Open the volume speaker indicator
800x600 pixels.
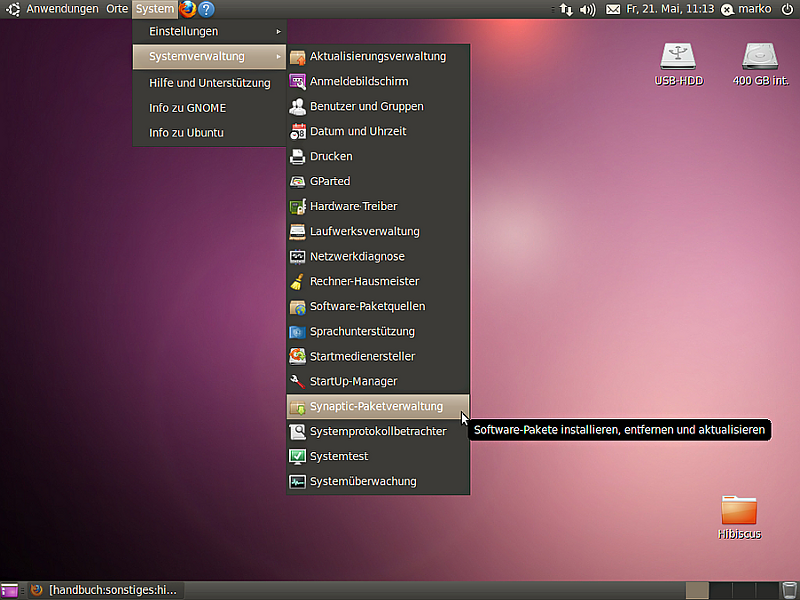point(588,9)
